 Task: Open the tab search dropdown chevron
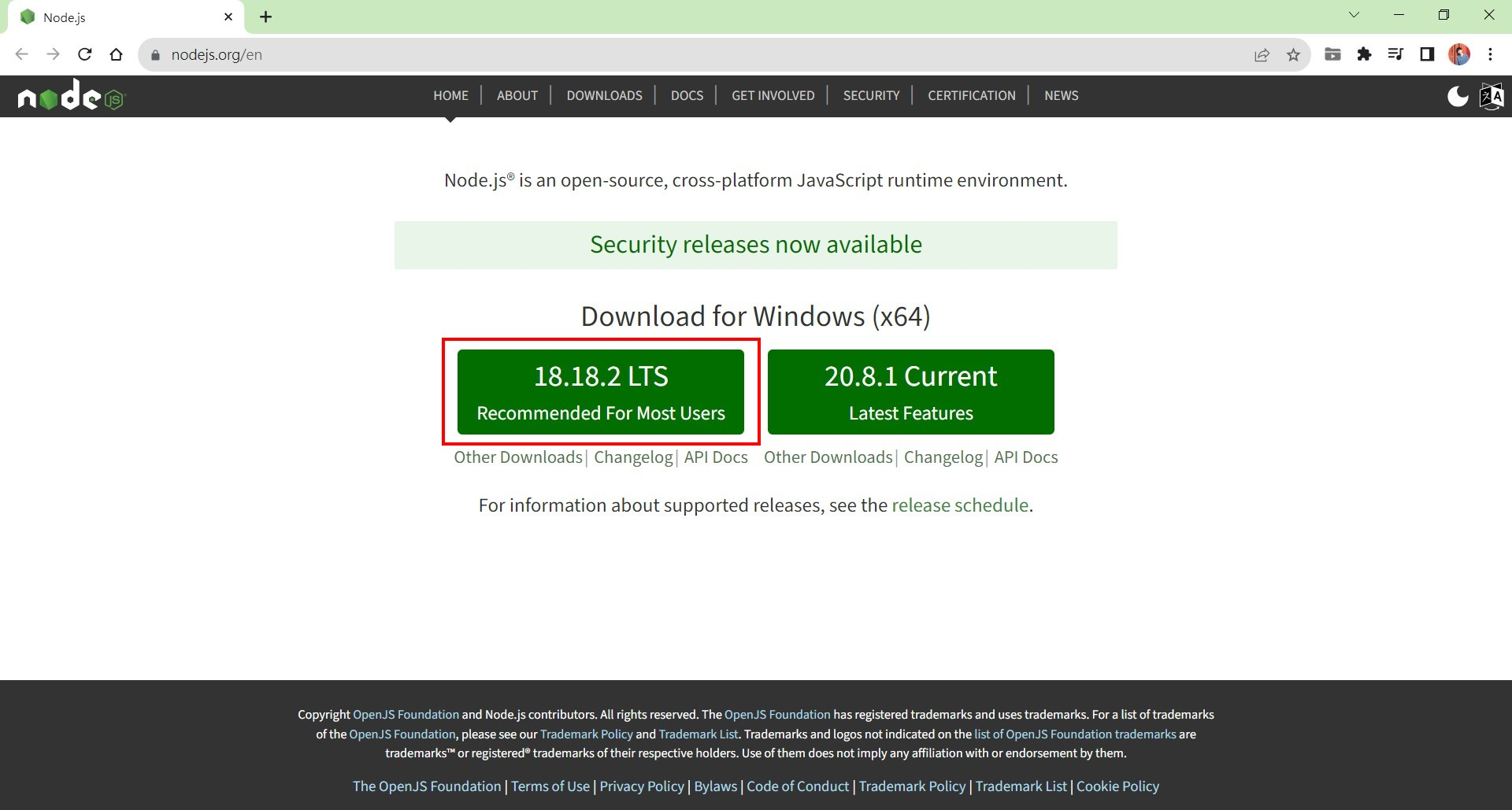pyautogui.click(x=1355, y=14)
